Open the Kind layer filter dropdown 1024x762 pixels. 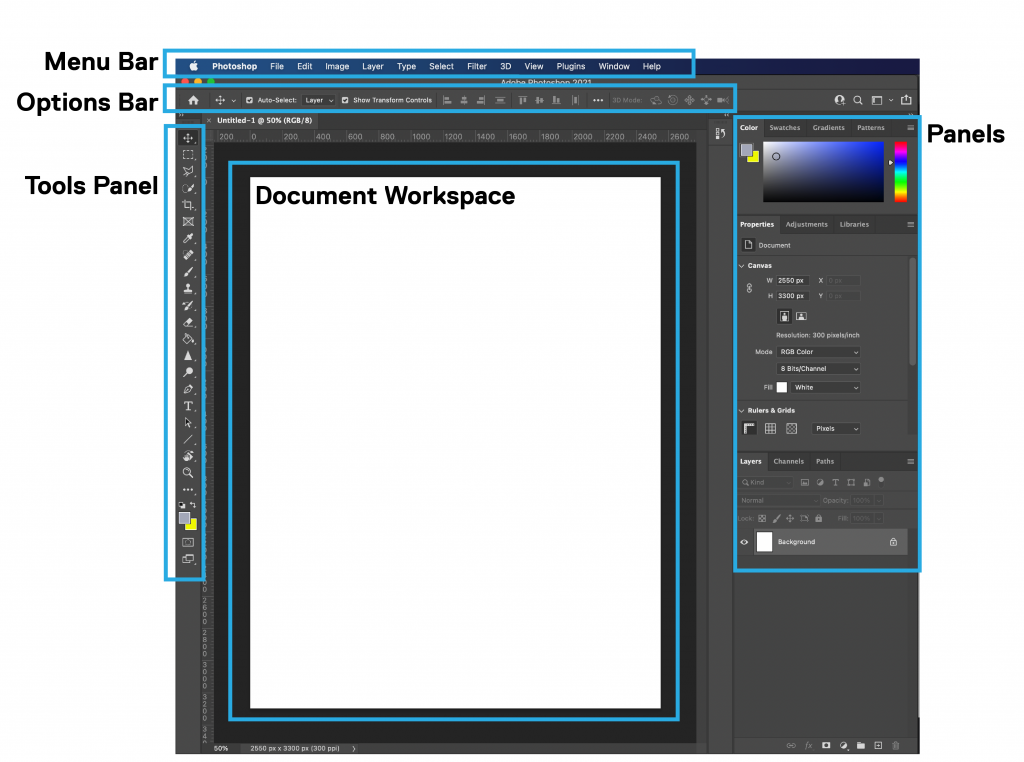click(766, 483)
